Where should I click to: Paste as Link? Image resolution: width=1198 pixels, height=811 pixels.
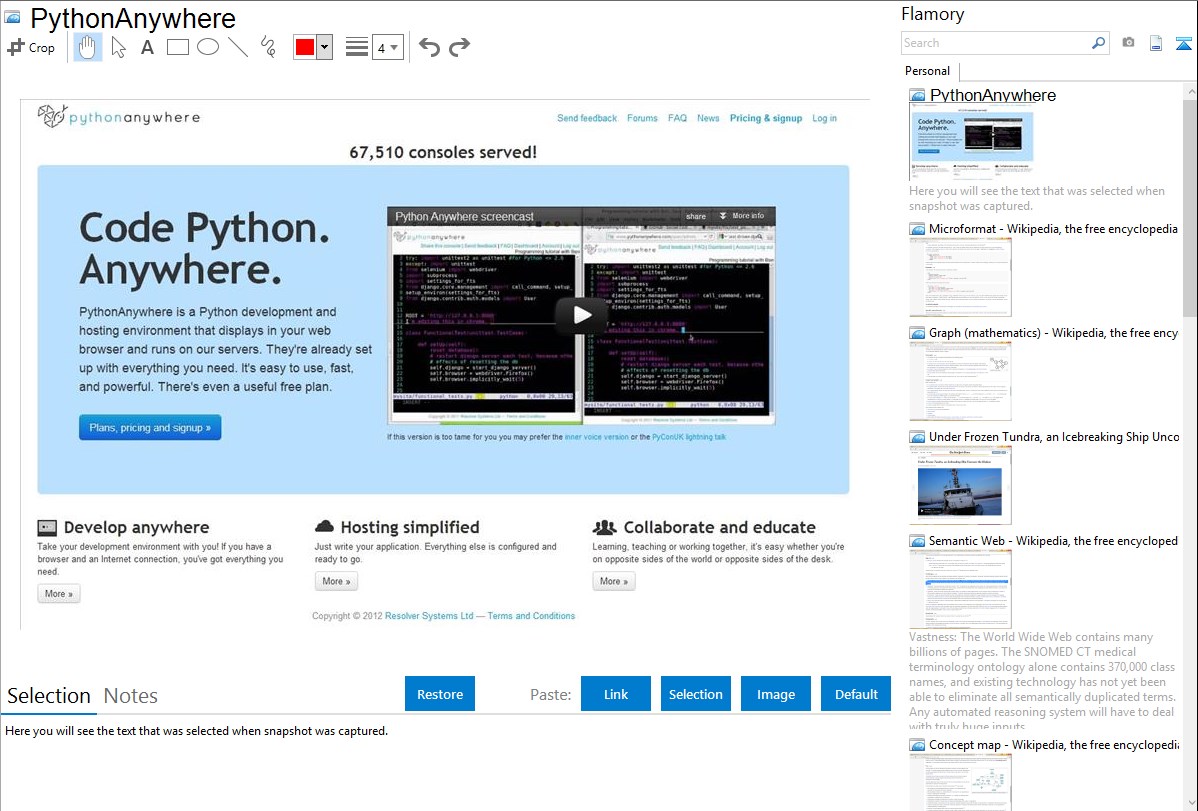coord(616,694)
